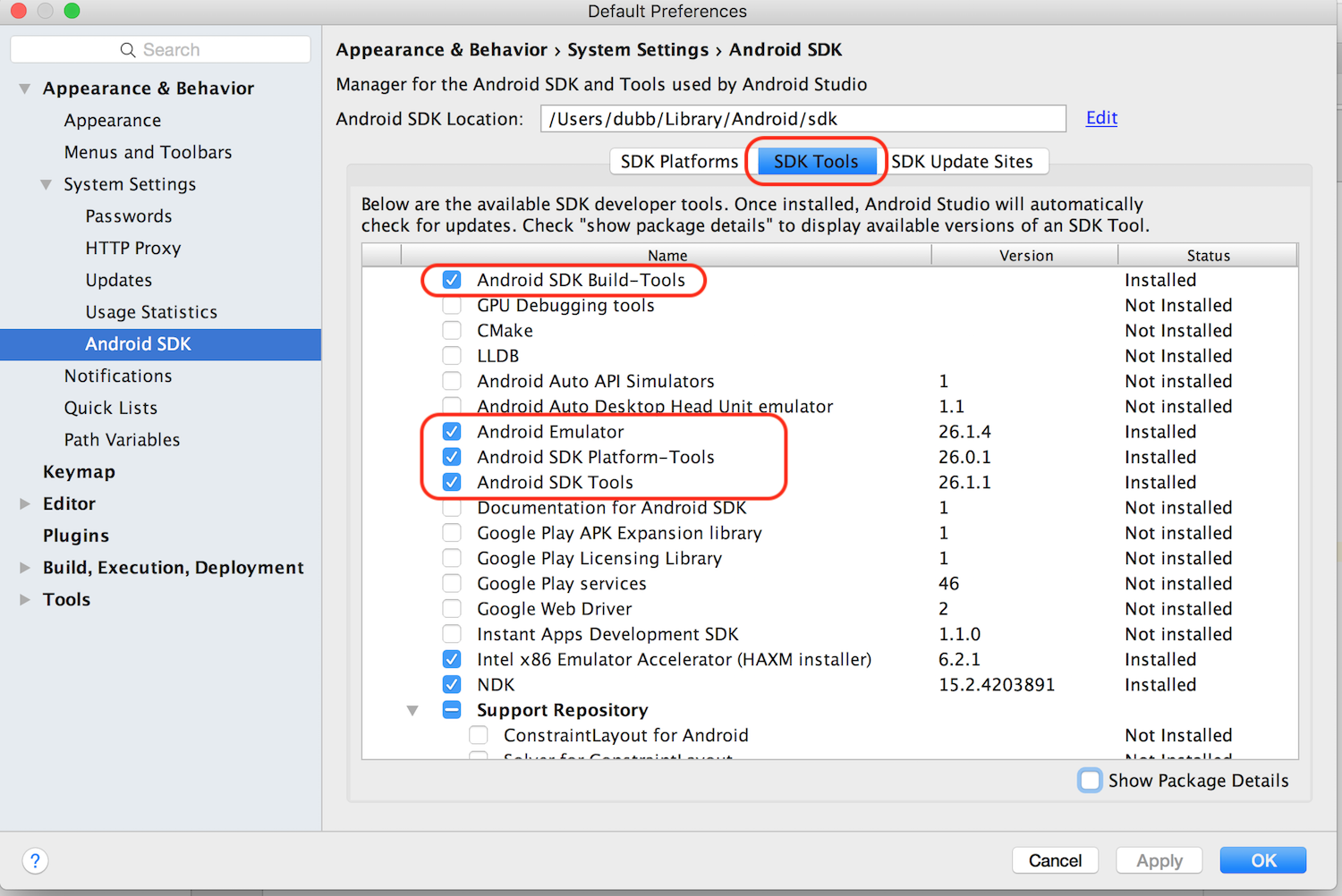This screenshot has width=1342, height=896.
Task: Uncheck Android SDK Platform-Tools checkbox
Action: (x=452, y=457)
